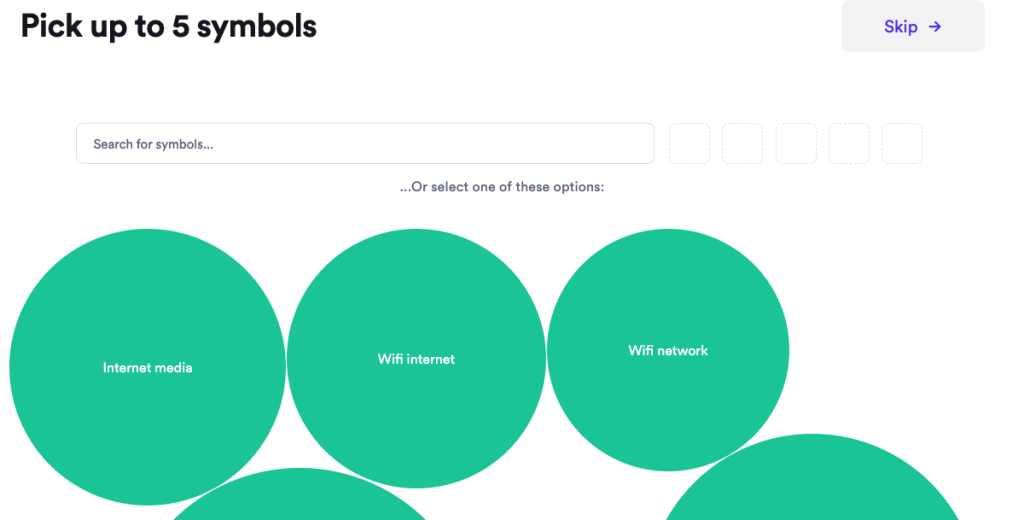Screen dimensions: 1024x520
Task: Click the 'Or select one of these options' text
Action: (x=502, y=187)
